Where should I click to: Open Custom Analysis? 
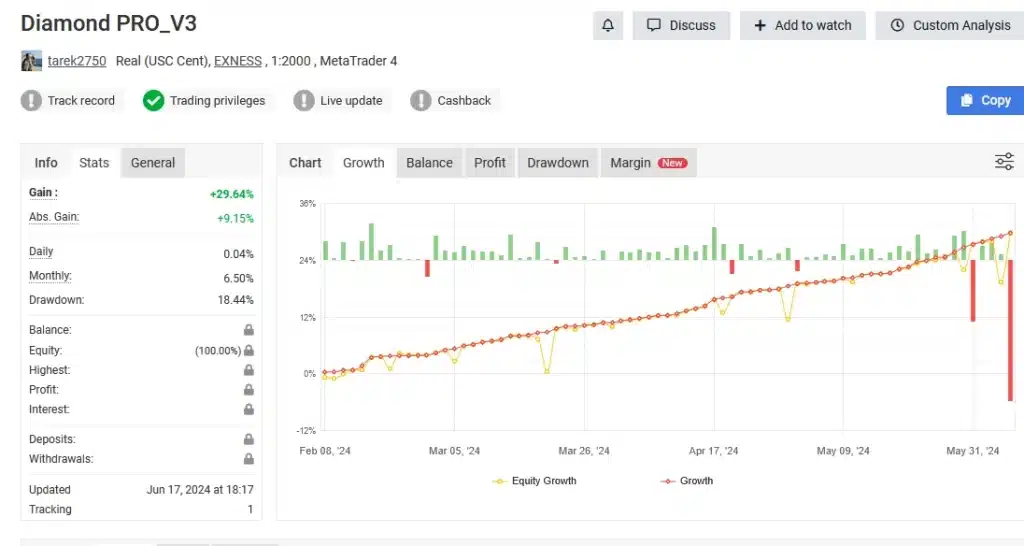[950, 25]
